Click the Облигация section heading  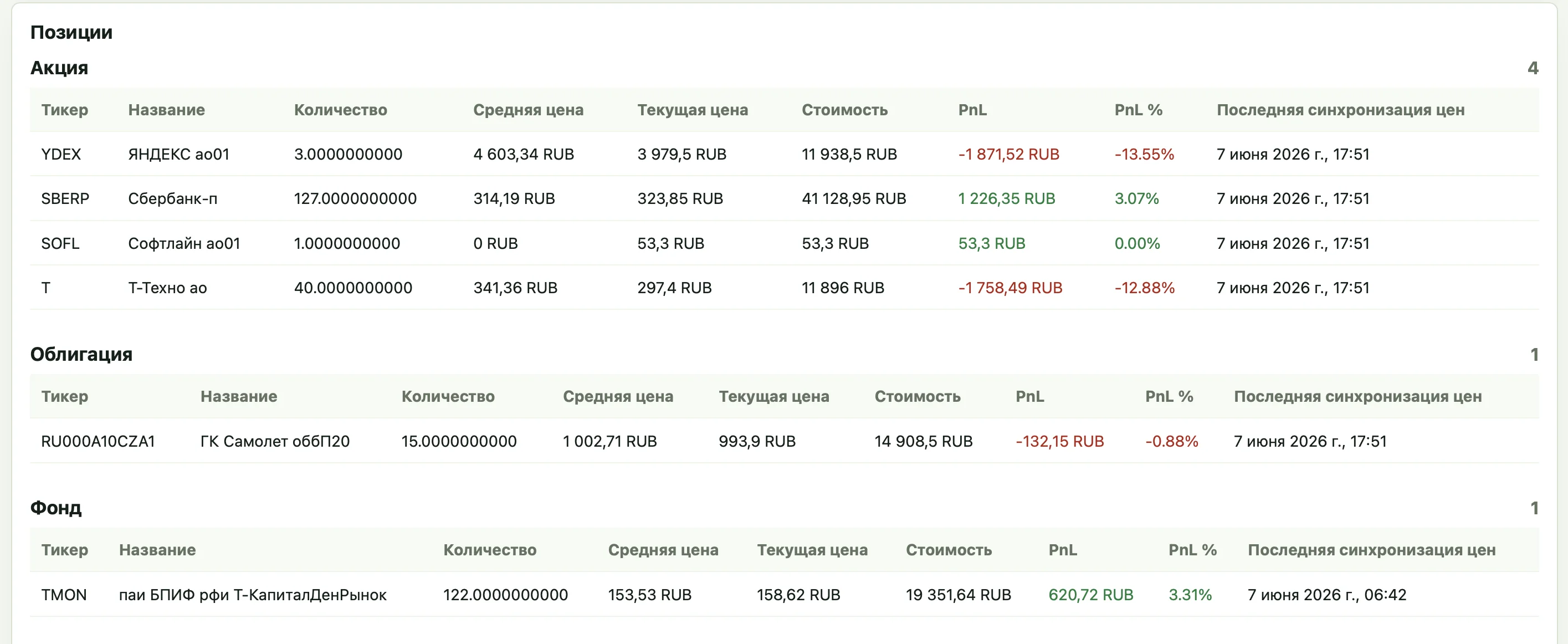pyautogui.click(x=81, y=354)
